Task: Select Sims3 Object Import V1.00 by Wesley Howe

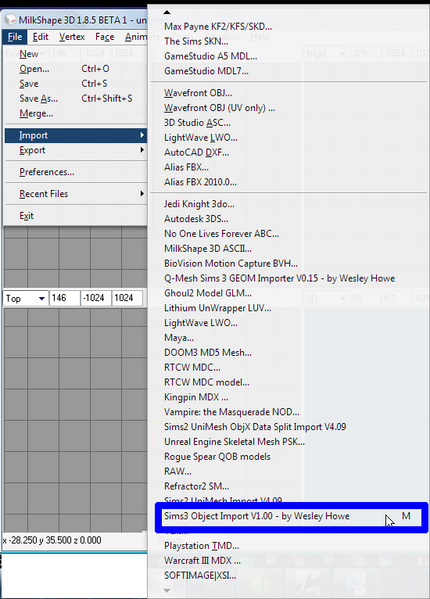Action: (291, 517)
